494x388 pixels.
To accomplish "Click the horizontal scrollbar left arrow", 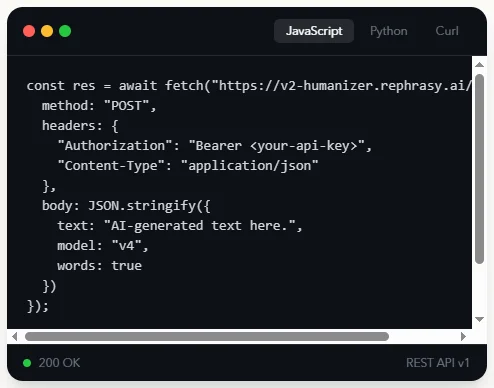I will (14, 337).
